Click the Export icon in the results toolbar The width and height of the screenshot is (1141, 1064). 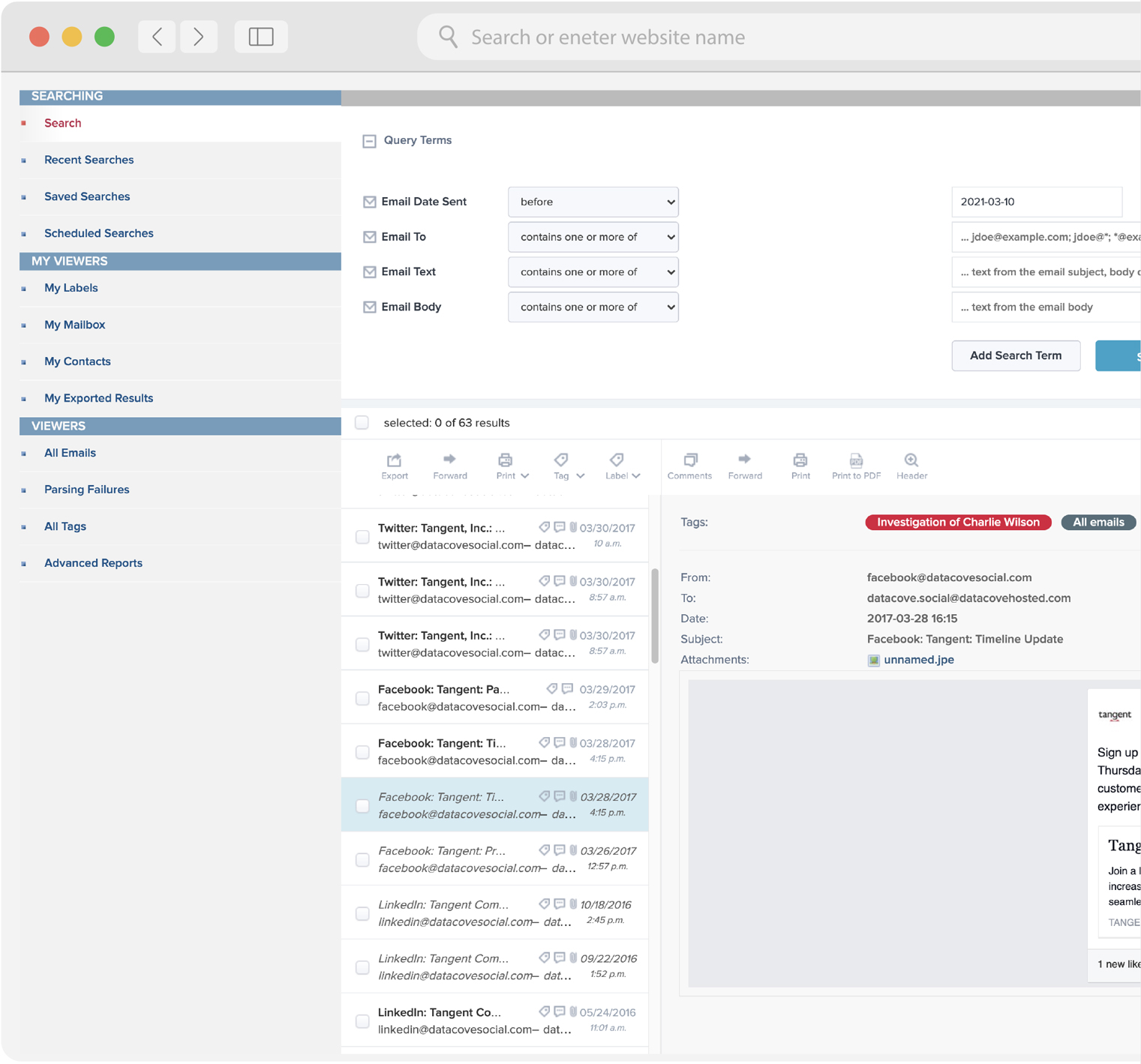point(394,460)
